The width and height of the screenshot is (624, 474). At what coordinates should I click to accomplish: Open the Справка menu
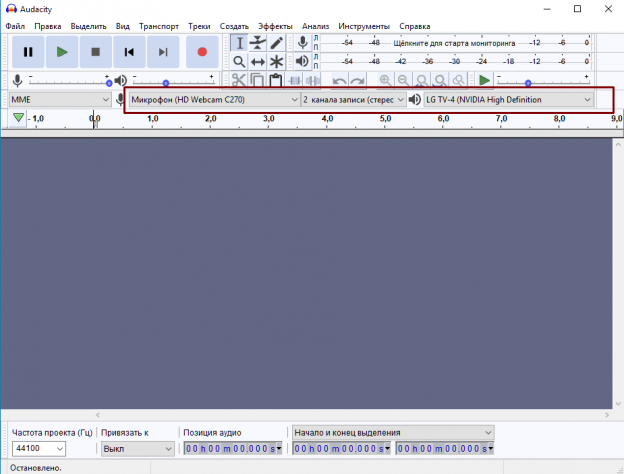(x=415, y=26)
